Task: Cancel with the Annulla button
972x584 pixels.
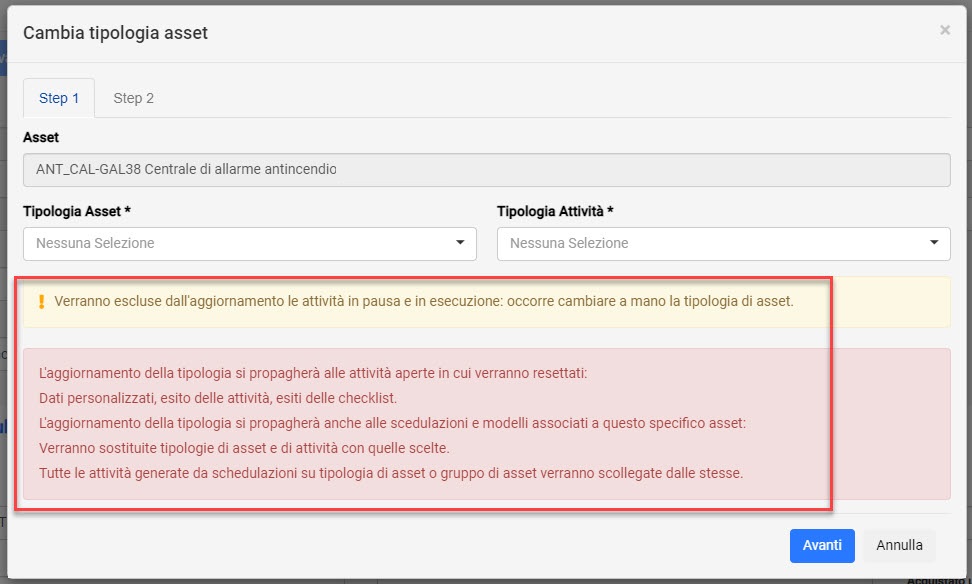Action: click(899, 546)
